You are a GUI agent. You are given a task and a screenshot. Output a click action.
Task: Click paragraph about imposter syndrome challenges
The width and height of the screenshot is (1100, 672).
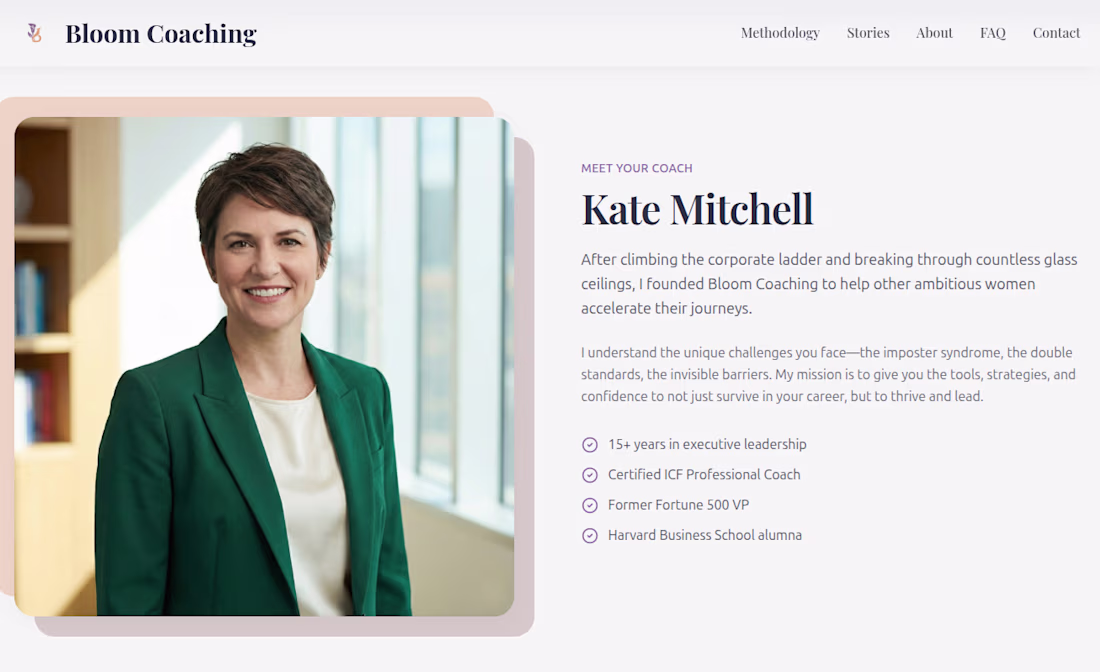pyautogui.click(x=829, y=375)
